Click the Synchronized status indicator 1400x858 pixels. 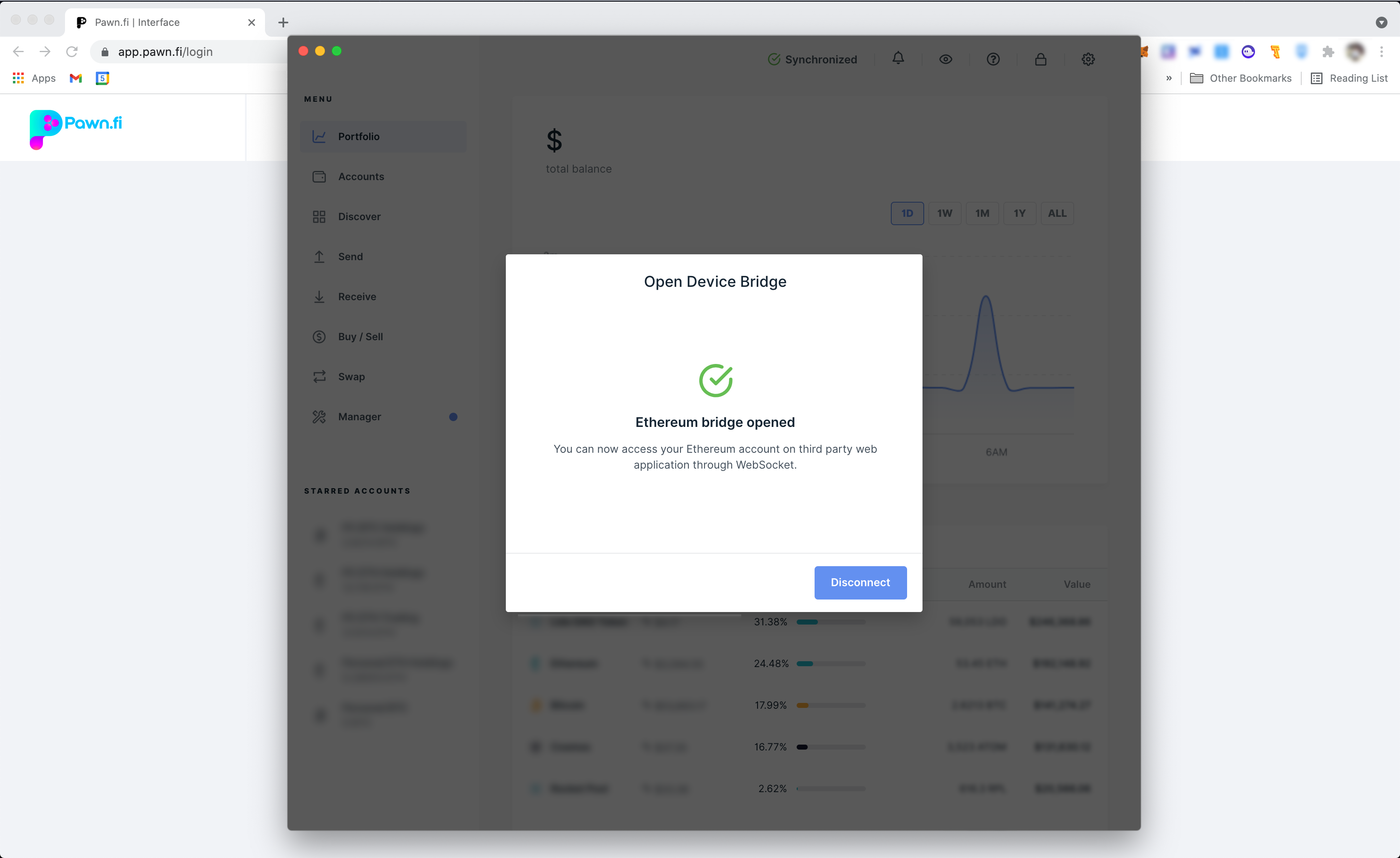click(812, 59)
